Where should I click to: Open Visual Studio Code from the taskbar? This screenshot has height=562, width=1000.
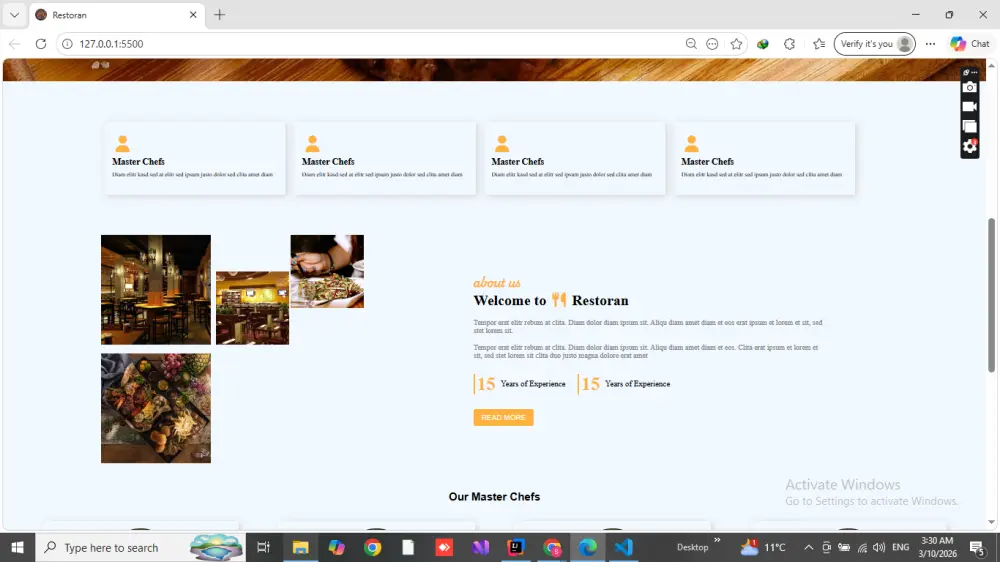624,547
